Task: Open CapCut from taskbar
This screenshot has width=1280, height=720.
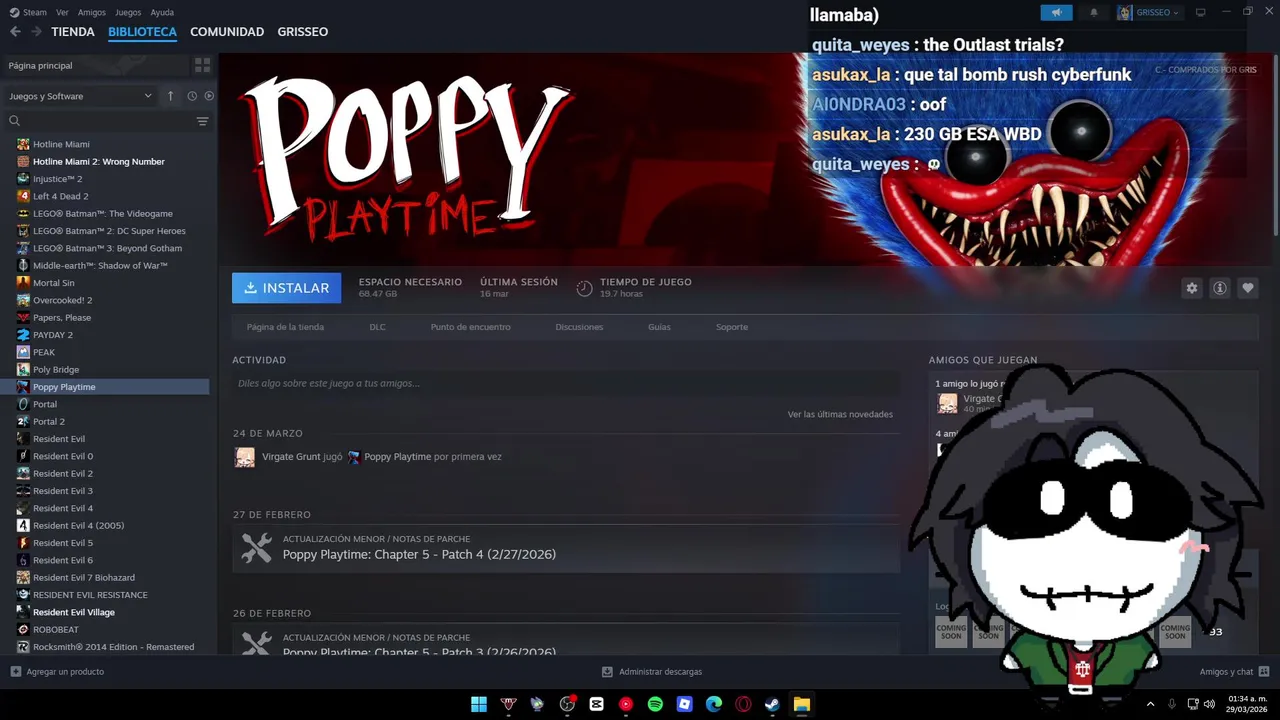Action: pos(597,704)
